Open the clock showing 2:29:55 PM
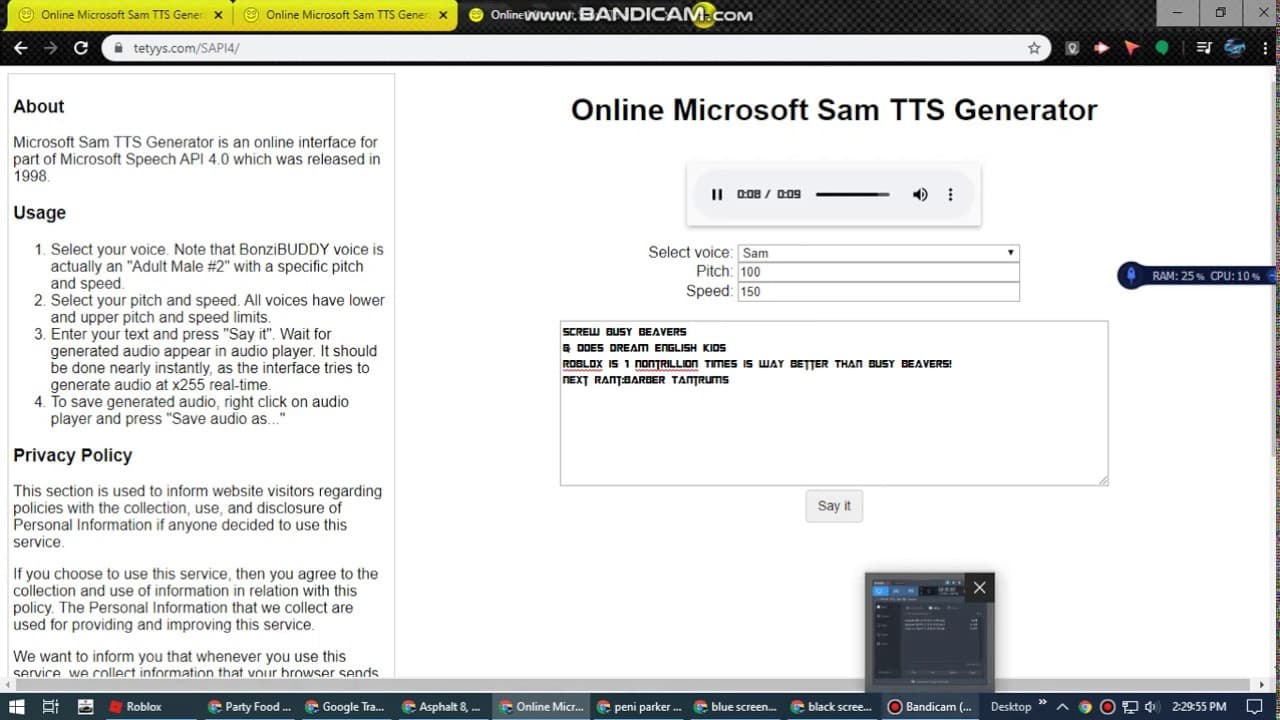 click(x=1200, y=706)
